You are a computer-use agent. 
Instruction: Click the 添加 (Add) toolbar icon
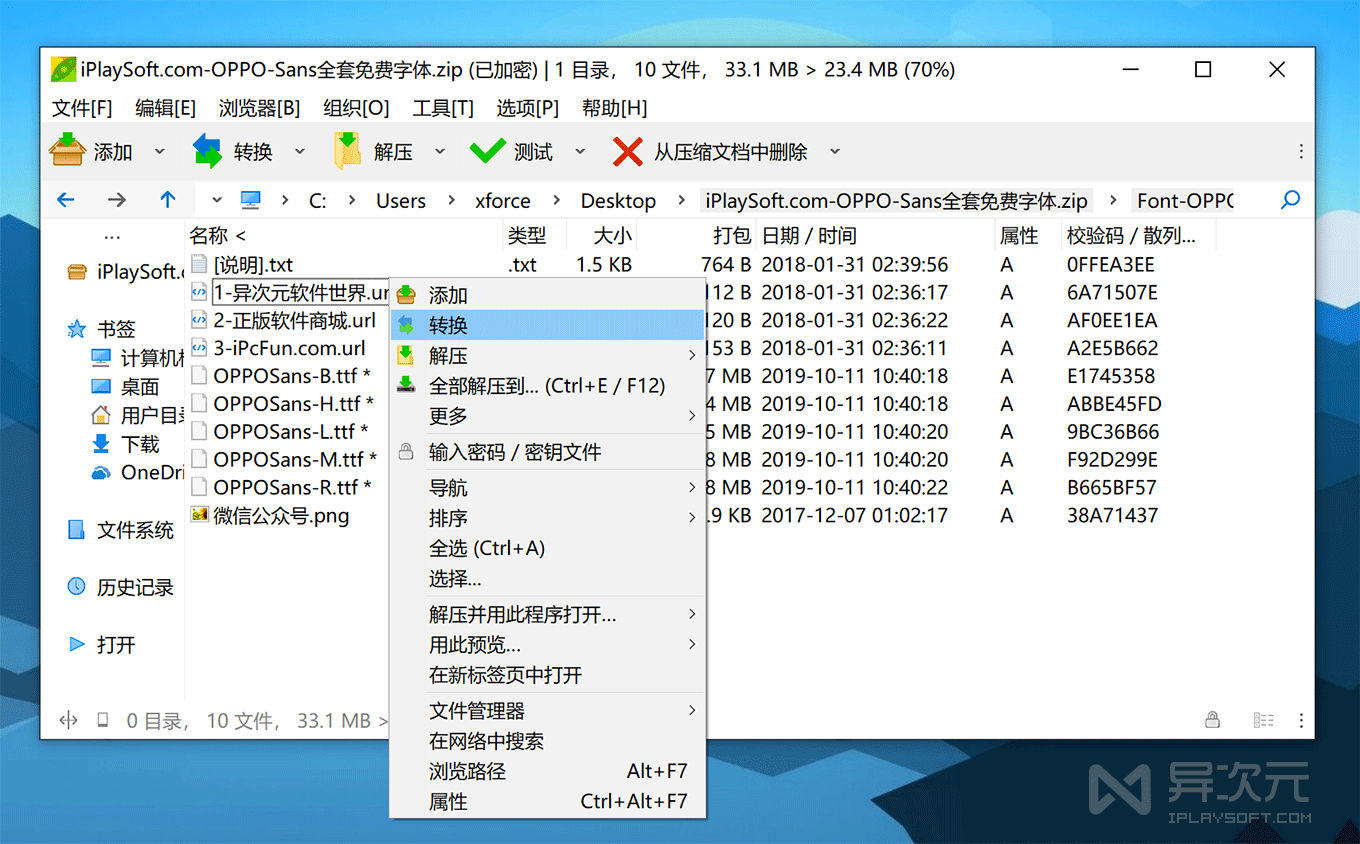66,150
